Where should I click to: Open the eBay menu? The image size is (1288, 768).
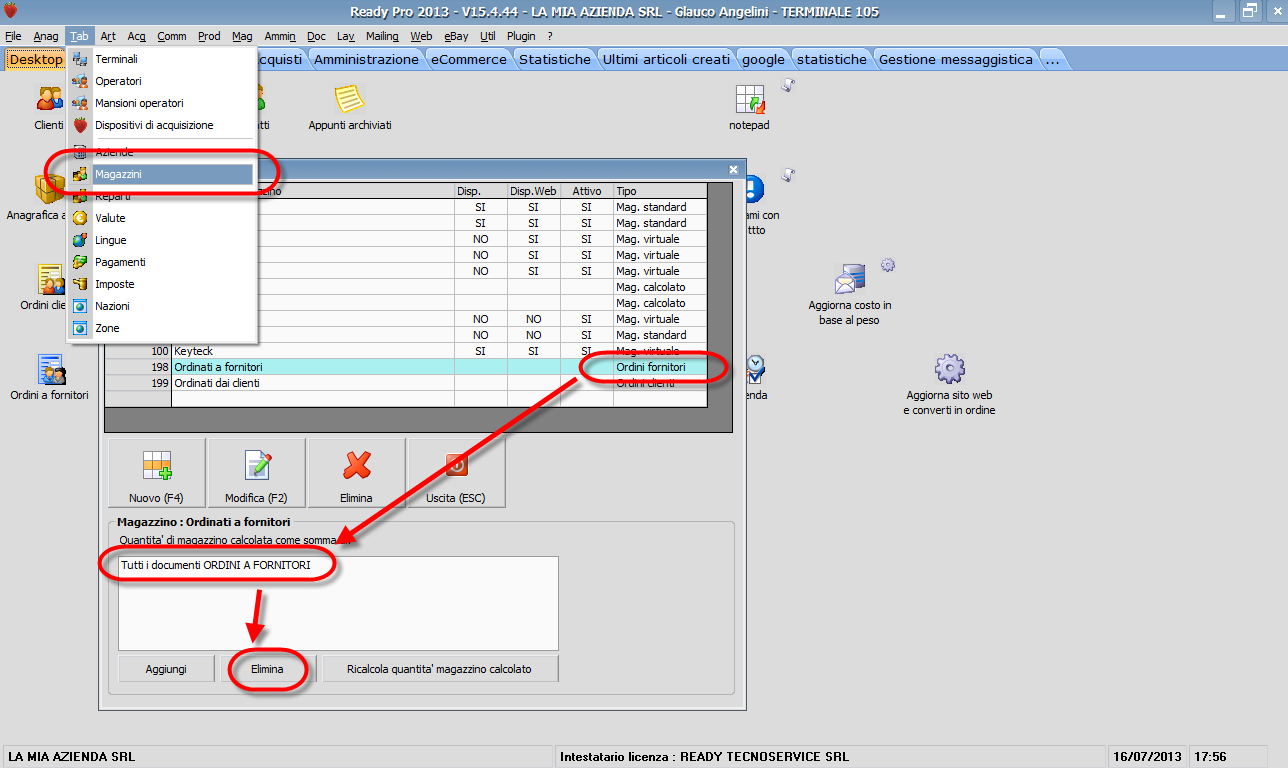point(456,36)
